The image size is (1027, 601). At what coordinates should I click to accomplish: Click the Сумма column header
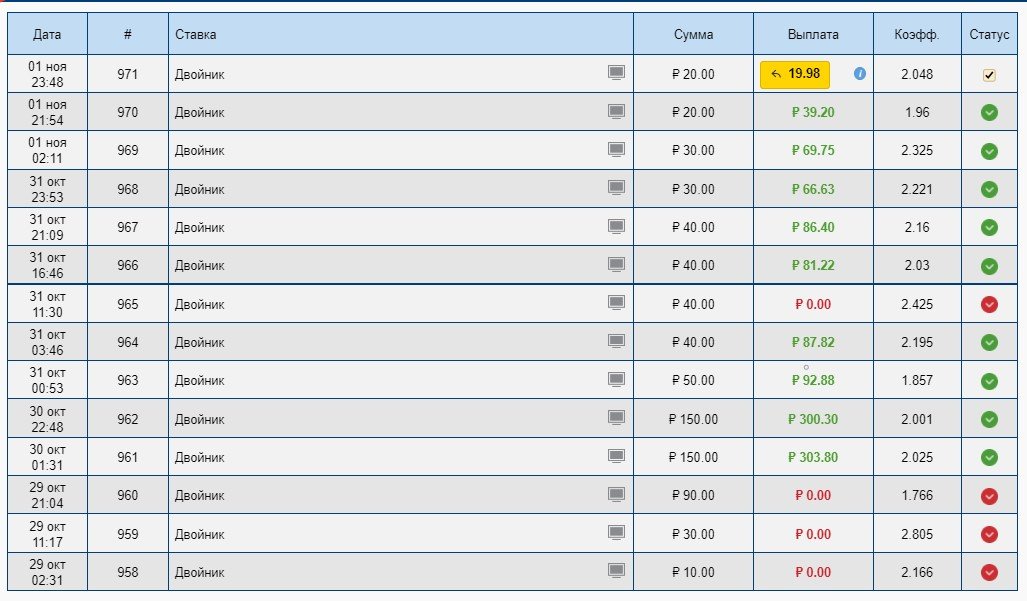(693, 35)
